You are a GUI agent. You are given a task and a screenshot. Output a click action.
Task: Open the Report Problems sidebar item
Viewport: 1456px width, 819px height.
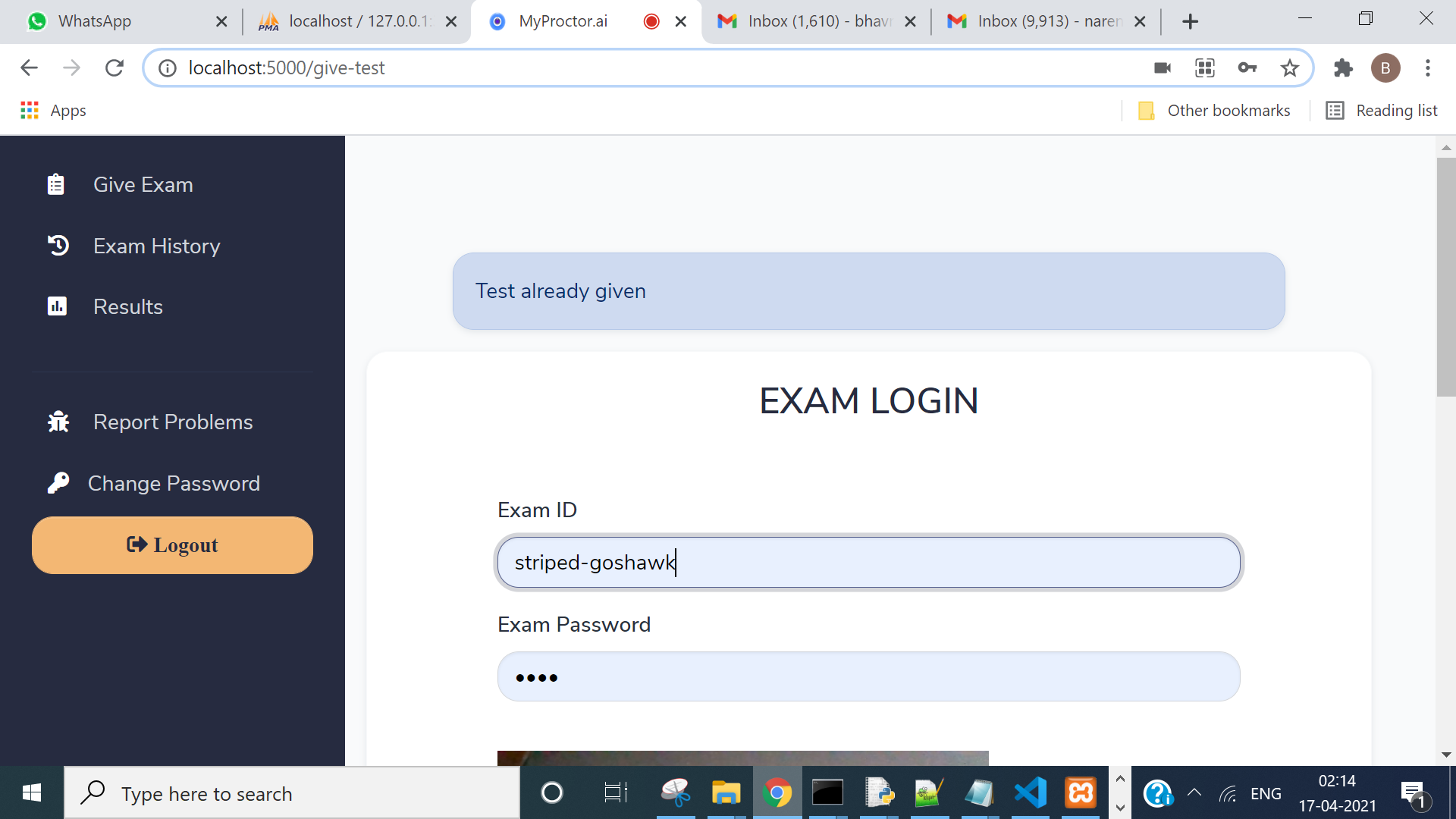pyautogui.click(x=172, y=422)
